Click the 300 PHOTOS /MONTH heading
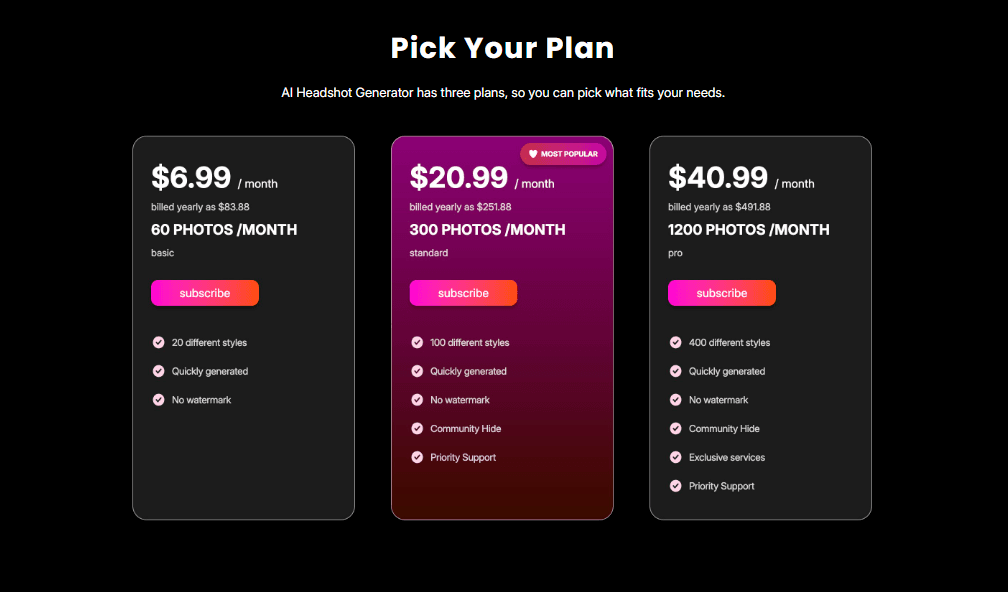 487,230
